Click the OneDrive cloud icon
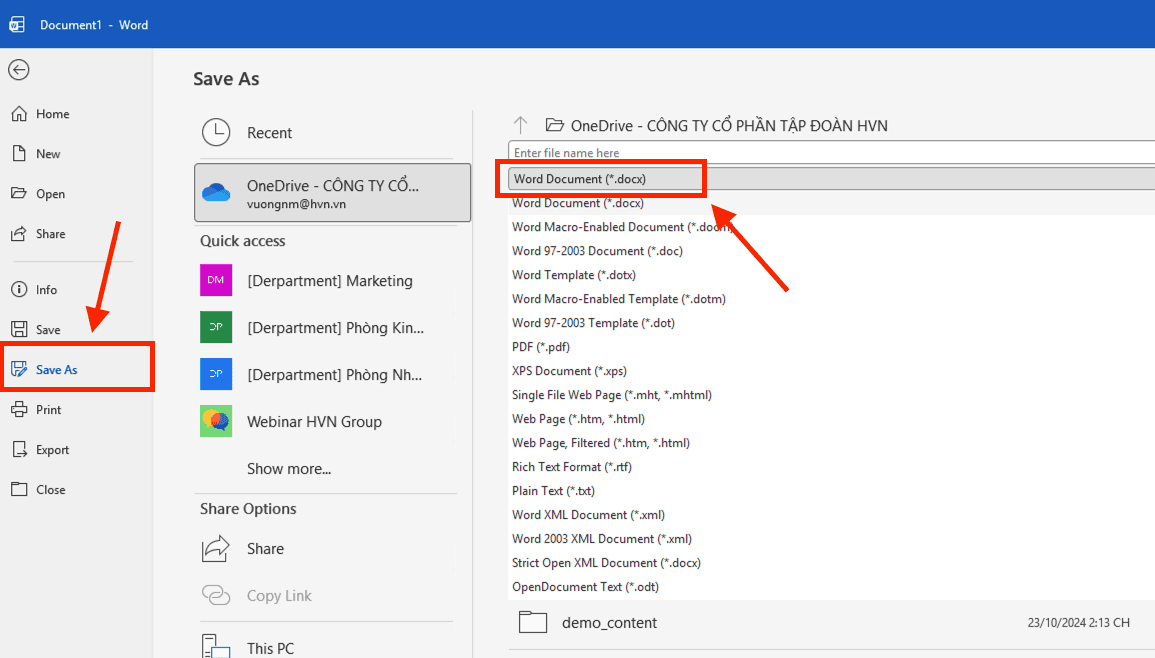The width and height of the screenshot is (1155, 658). (217, 192)
